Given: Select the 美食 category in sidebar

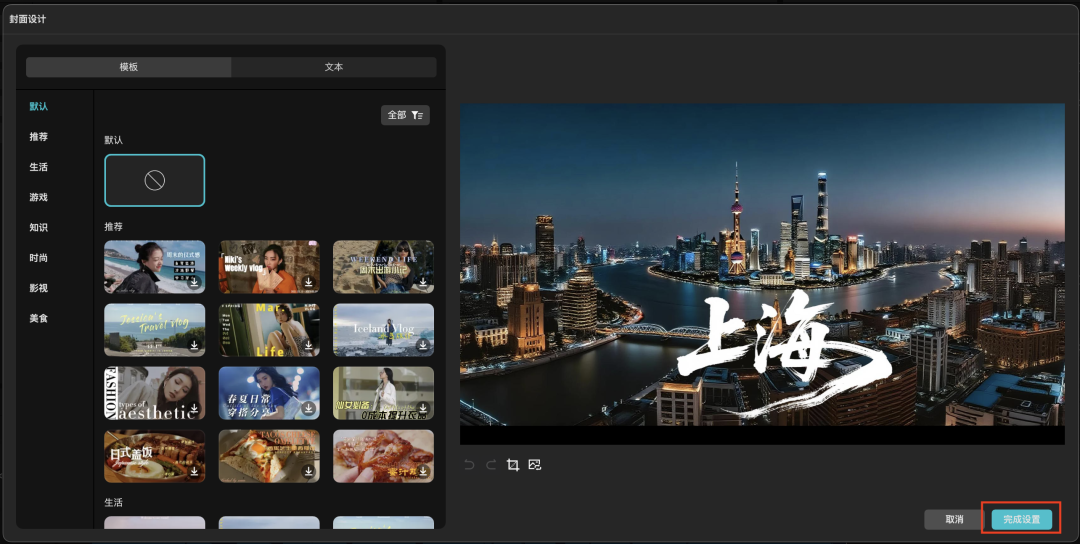Looking at the screenshot, I should [39, 318].
